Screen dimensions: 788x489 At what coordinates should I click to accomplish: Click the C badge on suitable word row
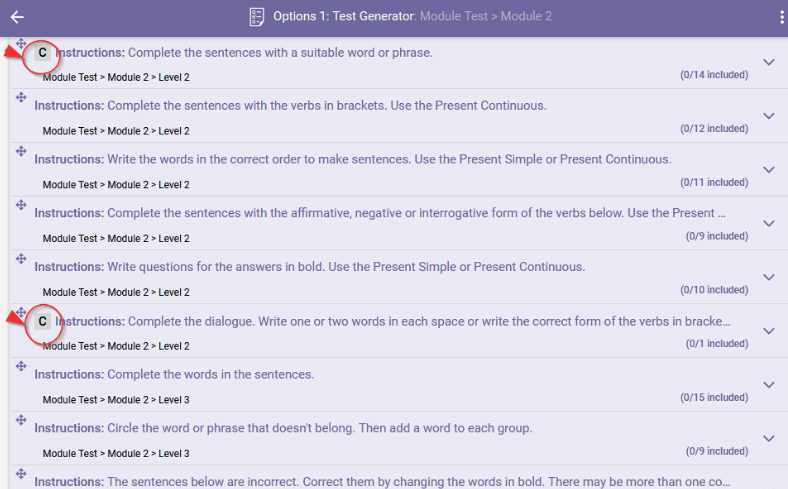coord(42,53)
